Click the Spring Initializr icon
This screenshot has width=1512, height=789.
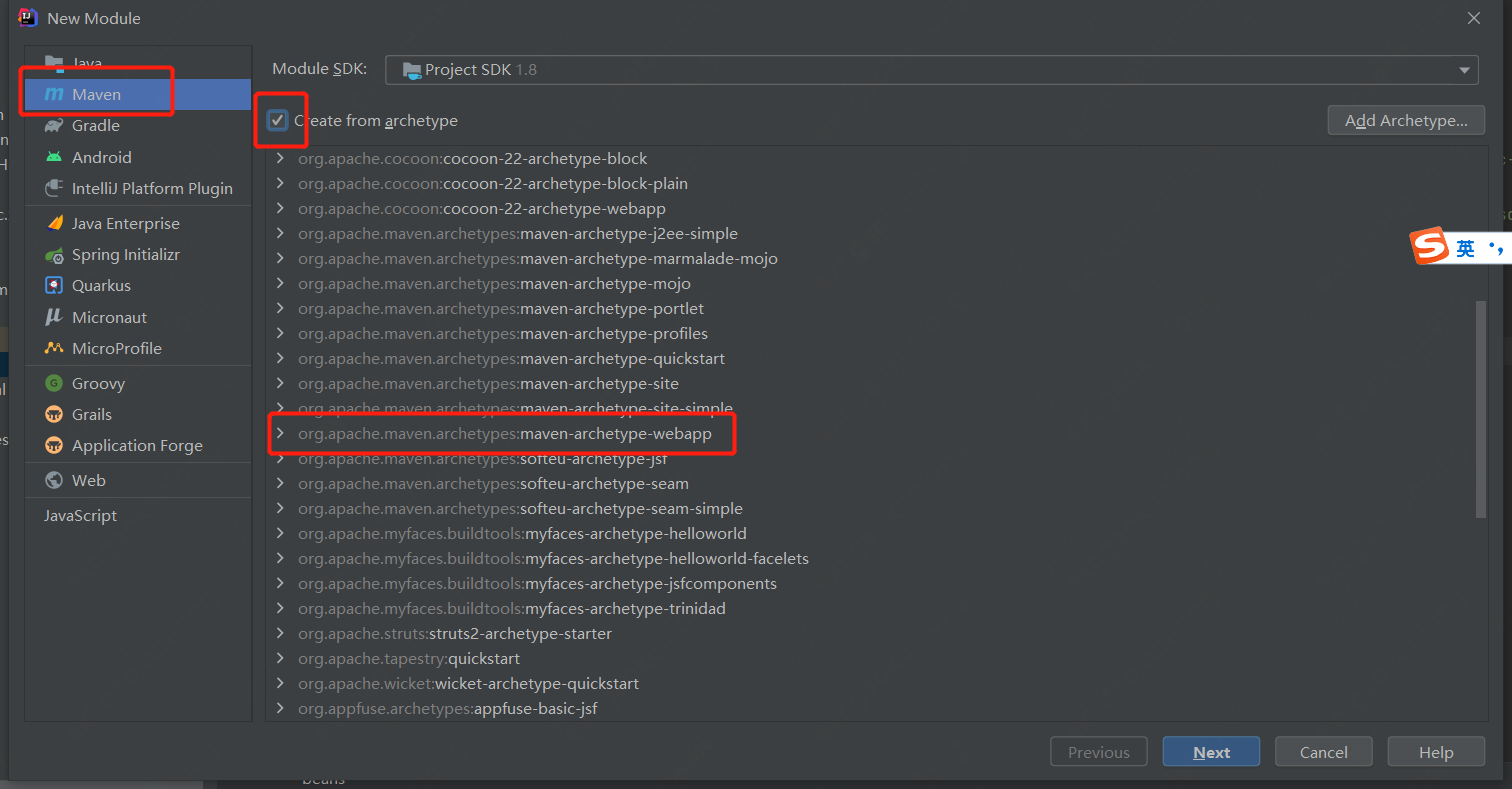tap(54, 255)
